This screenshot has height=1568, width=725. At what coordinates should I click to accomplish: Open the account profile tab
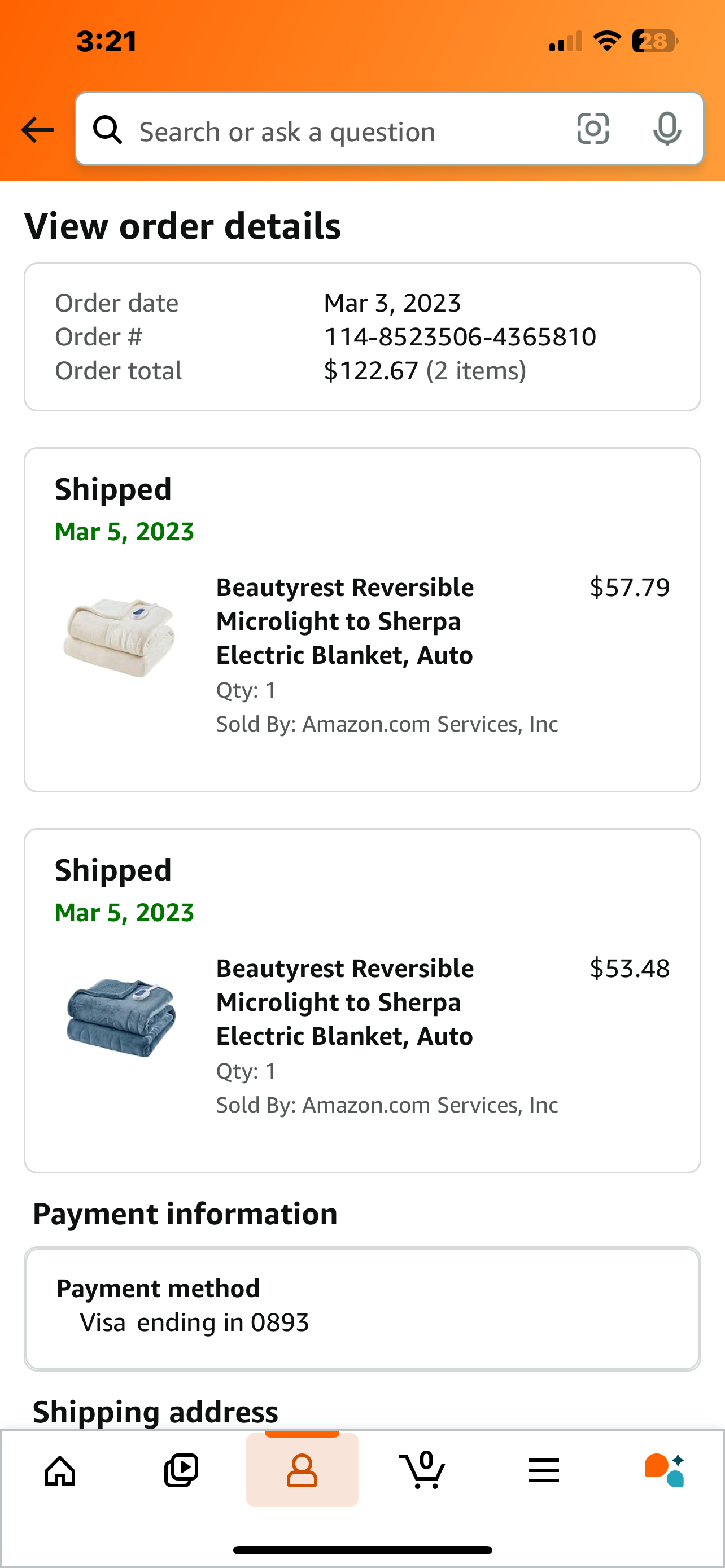coord(302,1470)
